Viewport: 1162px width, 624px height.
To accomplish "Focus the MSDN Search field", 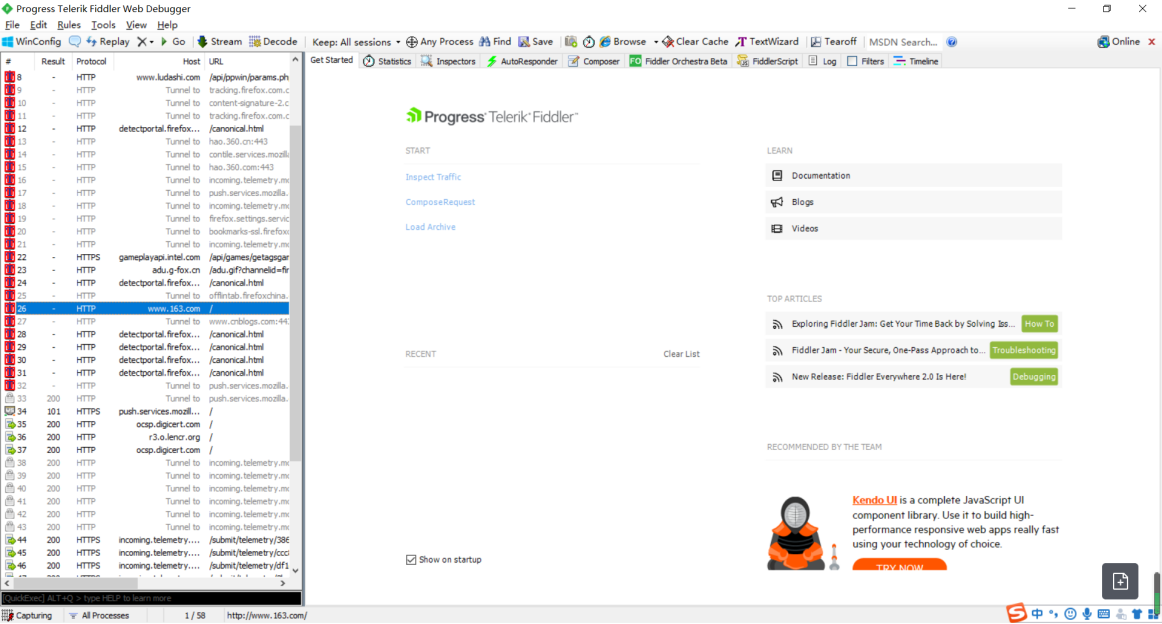I will click(x=903, y=42).
